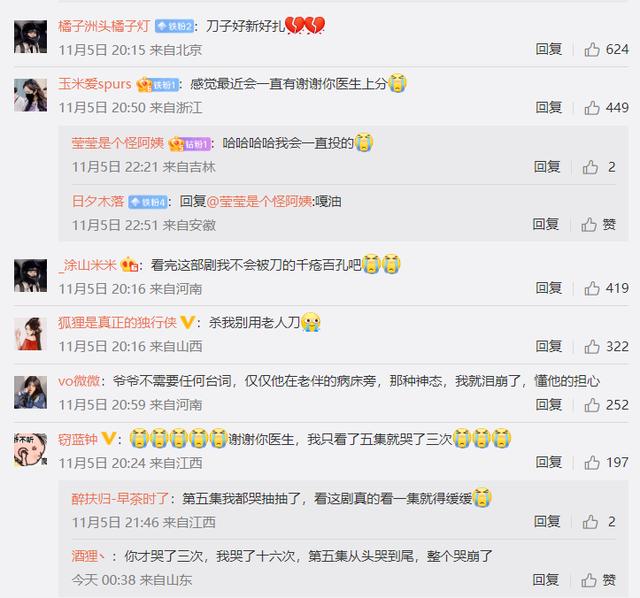Reply to 醉扶归-早茶时了's comment

[x=547, y=522]
